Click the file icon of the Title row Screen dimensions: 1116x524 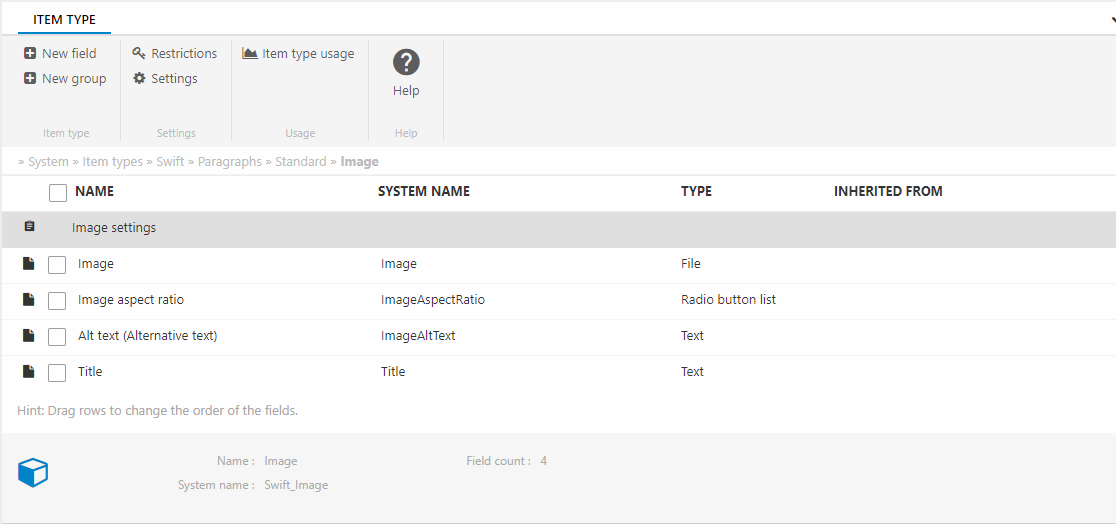(x=29, y=372)
